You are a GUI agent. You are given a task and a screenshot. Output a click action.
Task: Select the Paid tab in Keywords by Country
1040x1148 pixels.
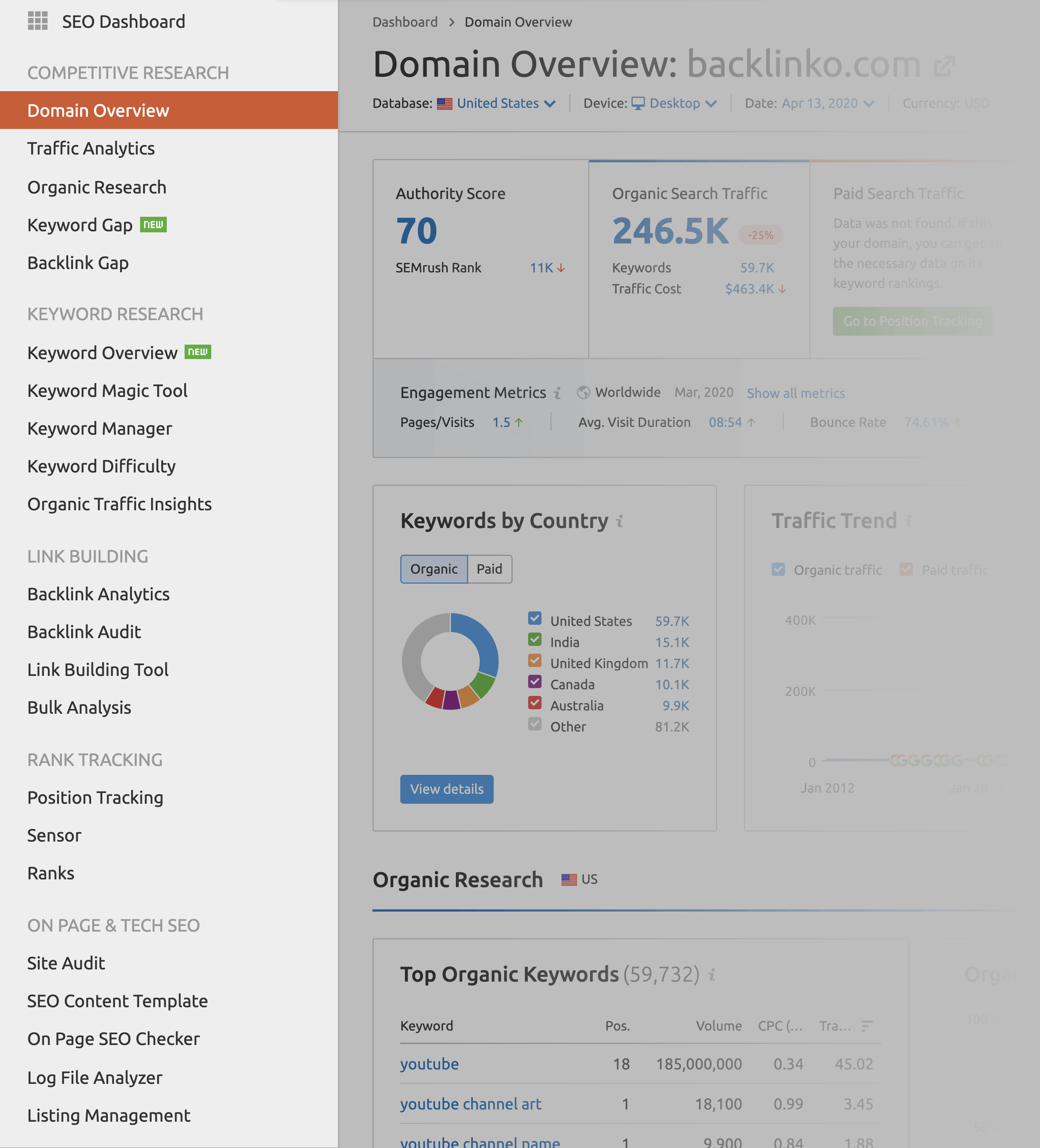[490, 570]
